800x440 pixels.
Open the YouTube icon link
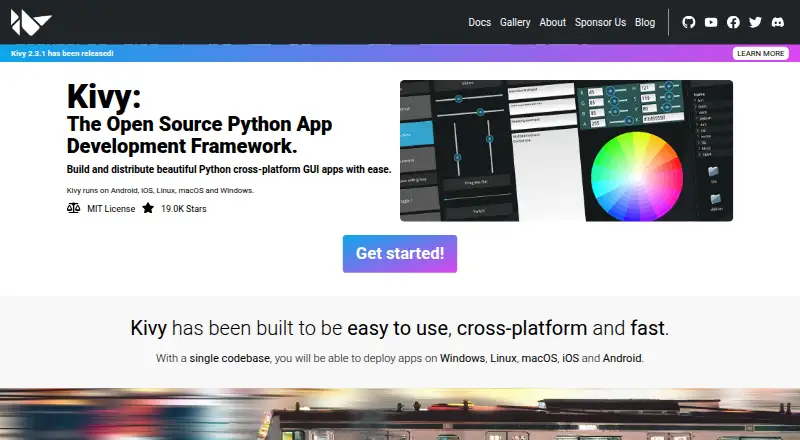711,22
